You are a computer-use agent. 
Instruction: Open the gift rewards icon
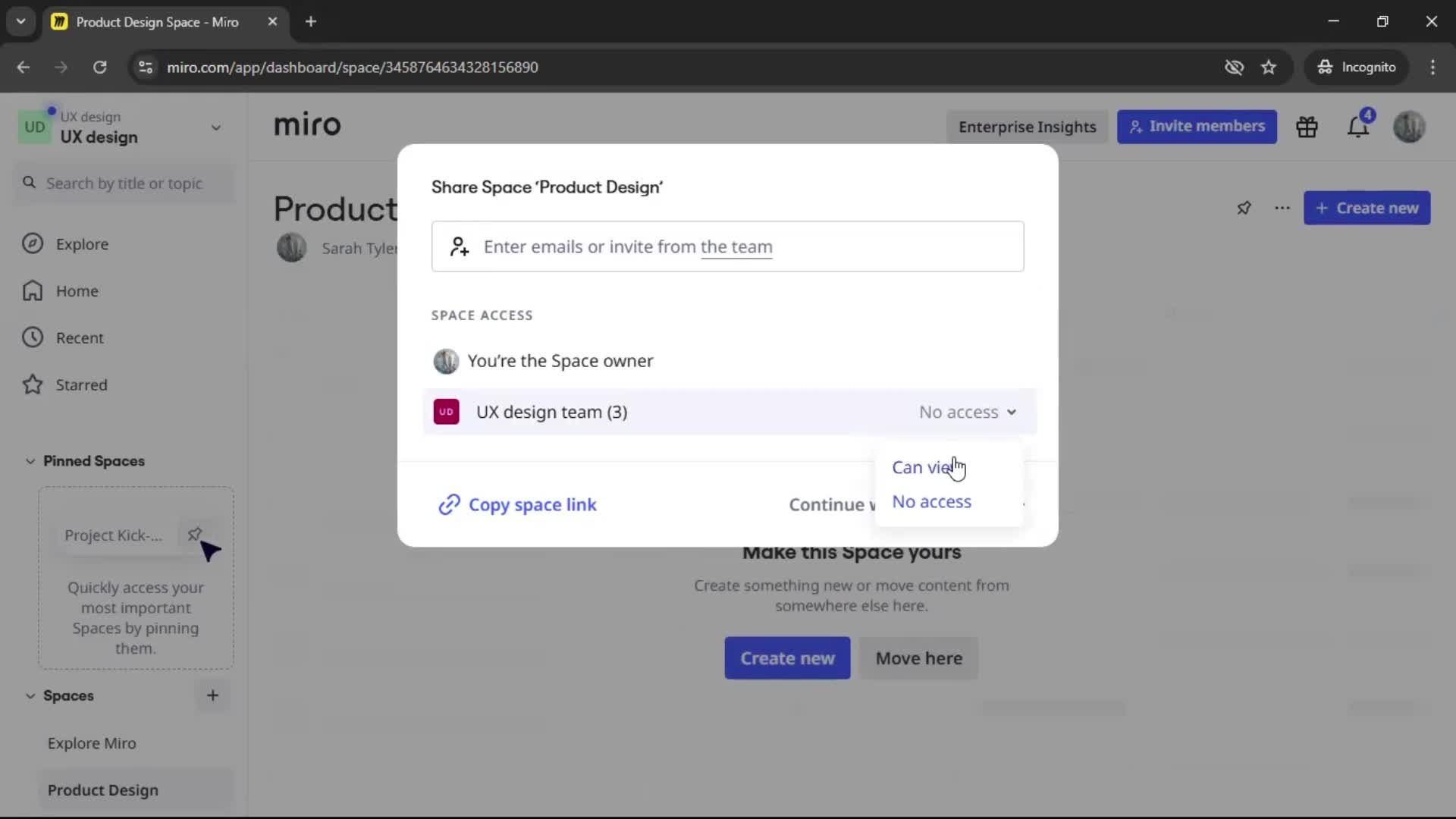[1307, 127]
